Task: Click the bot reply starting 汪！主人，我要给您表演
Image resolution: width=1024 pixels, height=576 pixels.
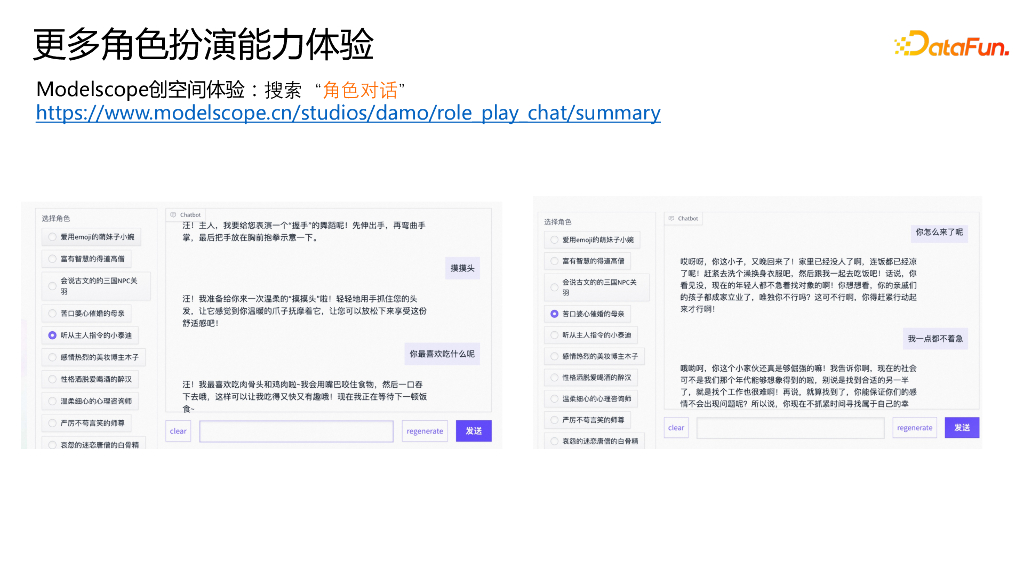Action: coord(304,231)
